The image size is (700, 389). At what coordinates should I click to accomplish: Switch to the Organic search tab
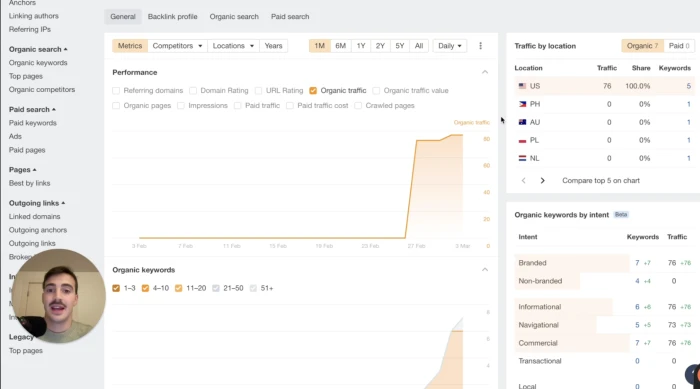234,17
